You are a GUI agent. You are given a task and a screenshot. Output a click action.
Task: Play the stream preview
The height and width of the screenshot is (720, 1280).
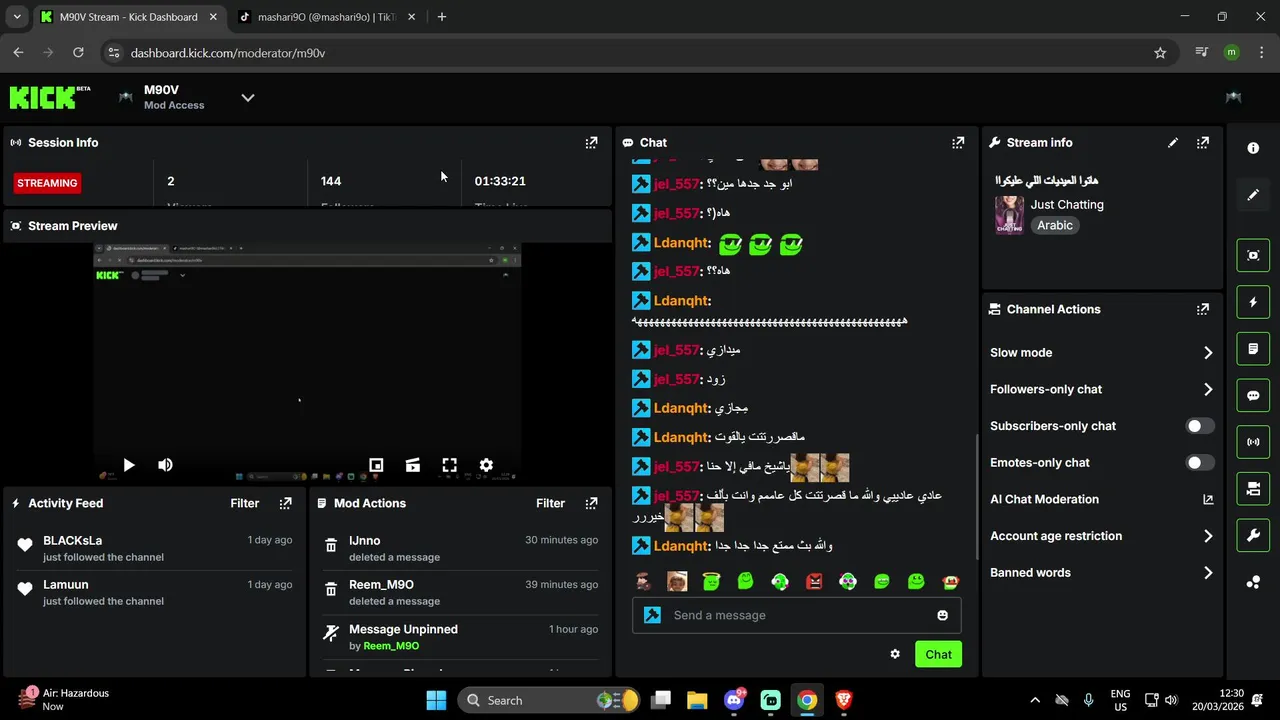128,465
